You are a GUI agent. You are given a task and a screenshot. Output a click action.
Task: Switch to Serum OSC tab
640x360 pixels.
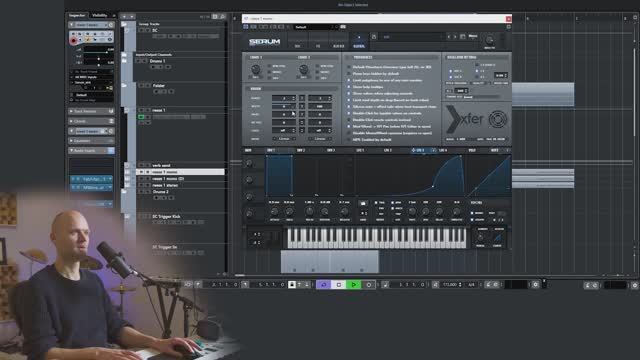[x=298, y=46]
